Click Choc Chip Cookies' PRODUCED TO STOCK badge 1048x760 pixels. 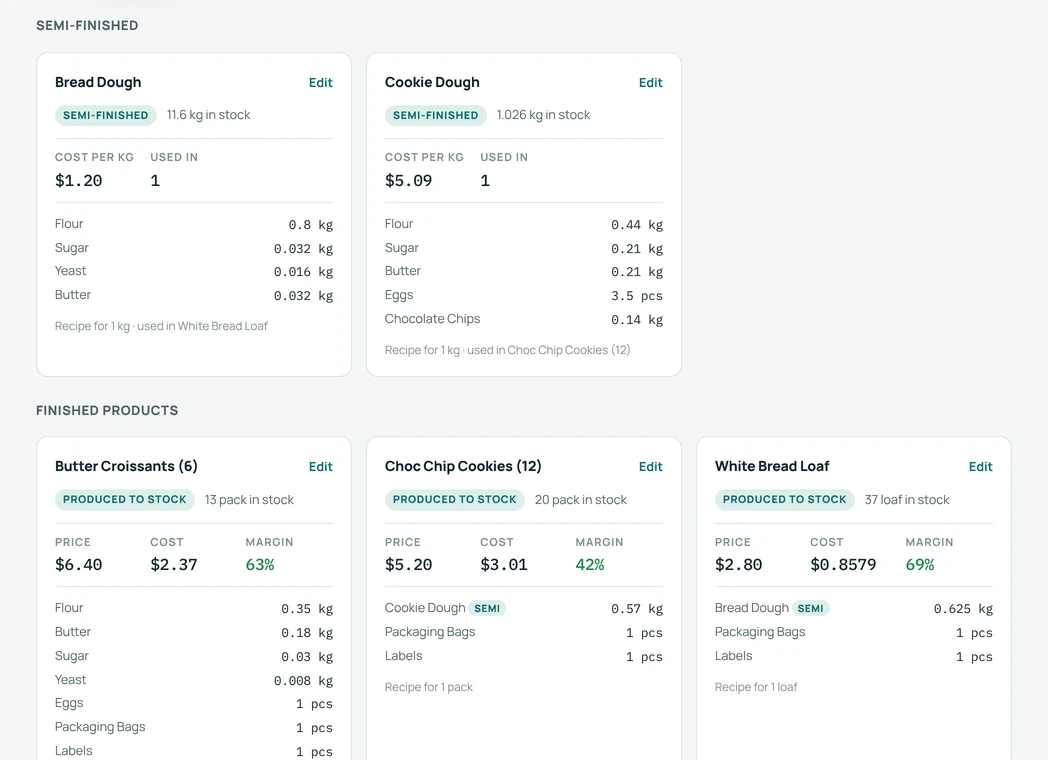(454, 499)
